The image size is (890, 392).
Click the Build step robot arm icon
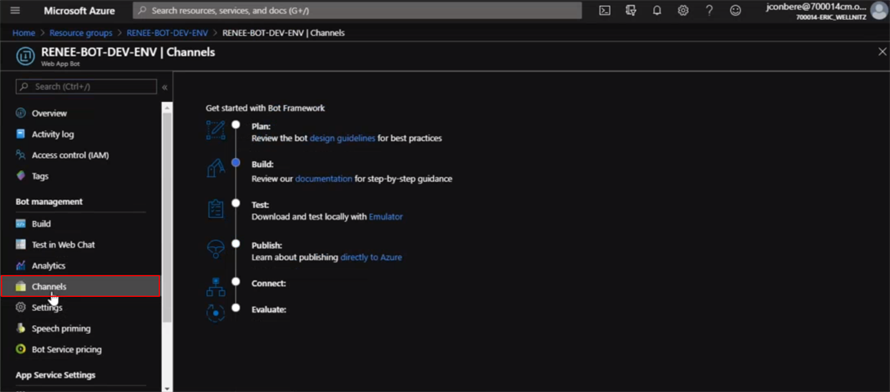(216, 169)
